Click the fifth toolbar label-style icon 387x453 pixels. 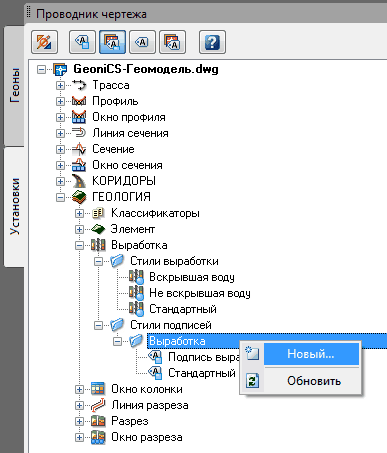(x=172, y=42)
